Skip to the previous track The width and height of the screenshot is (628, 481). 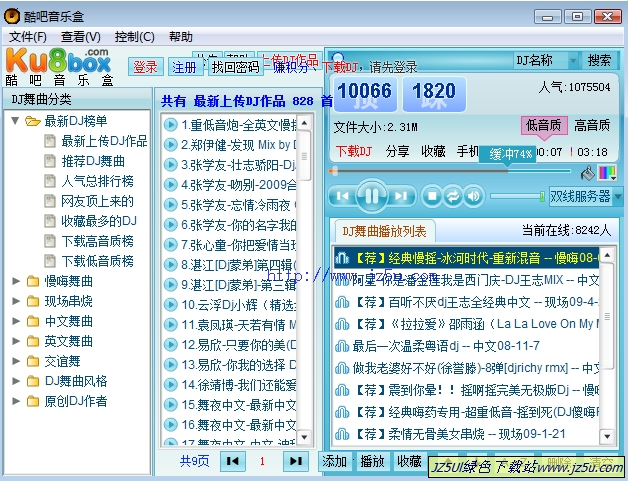343,196
